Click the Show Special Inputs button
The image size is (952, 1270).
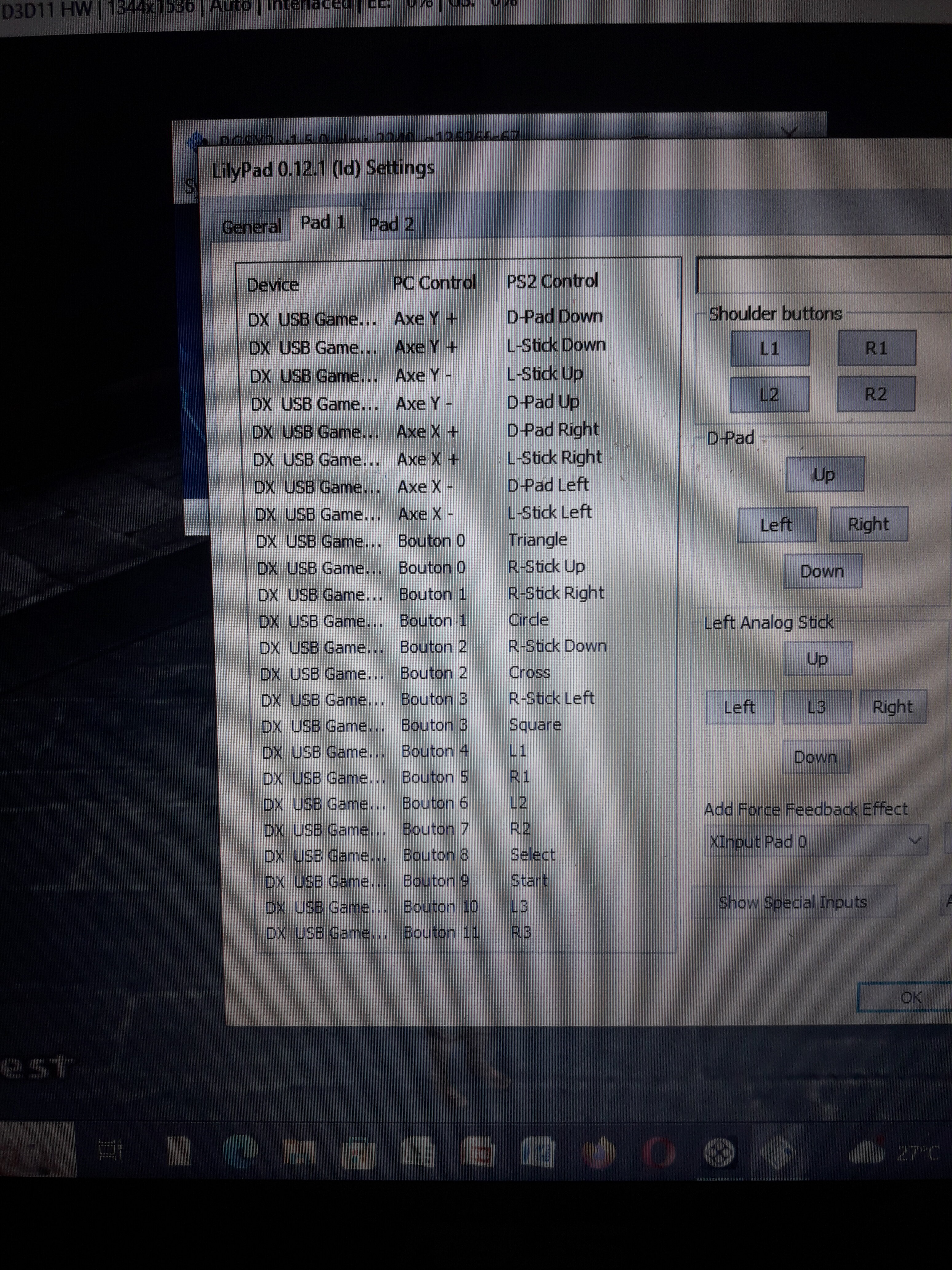[792, 902]
